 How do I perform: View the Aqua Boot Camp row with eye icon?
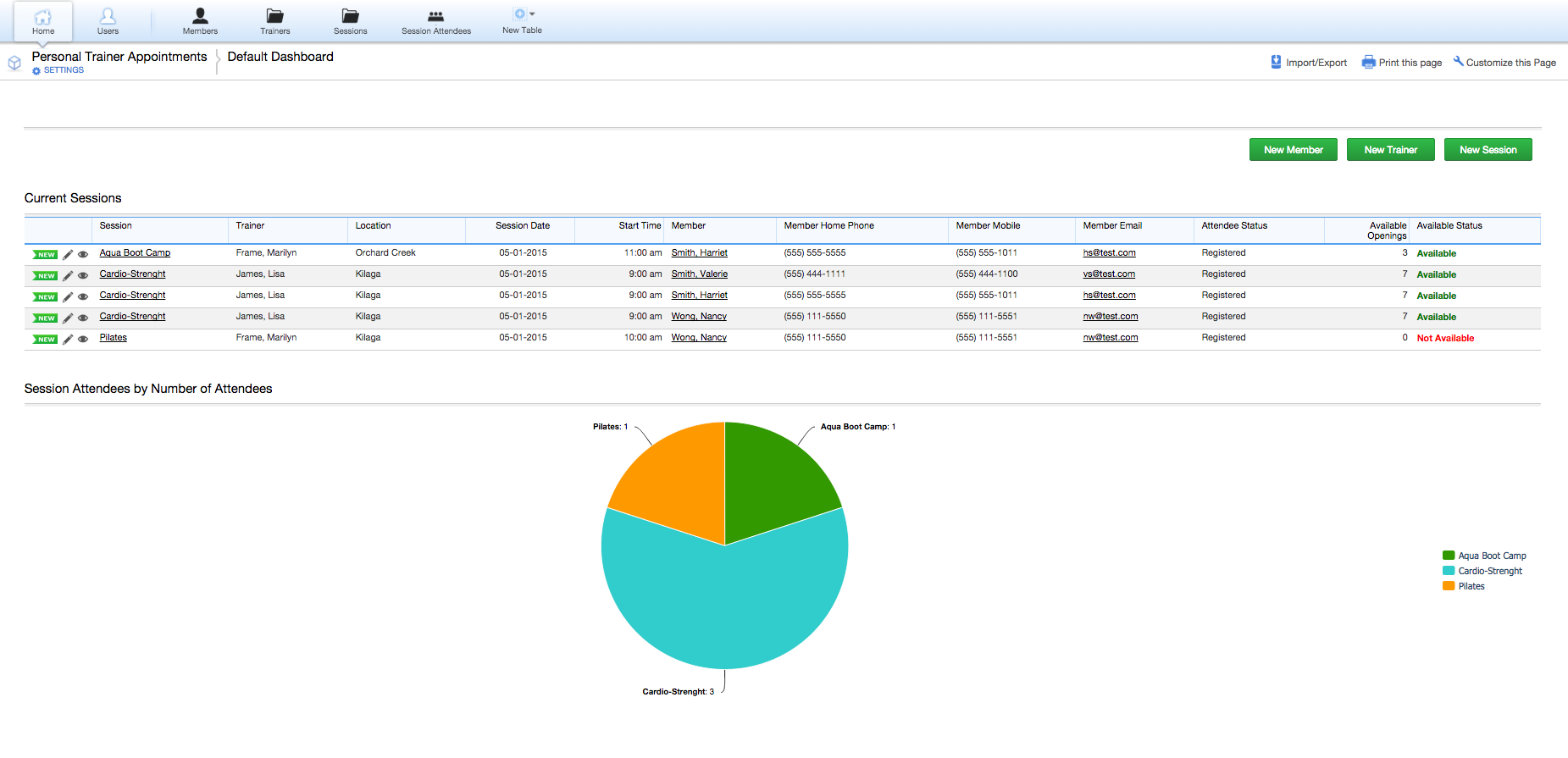click(x=83, y=254)
